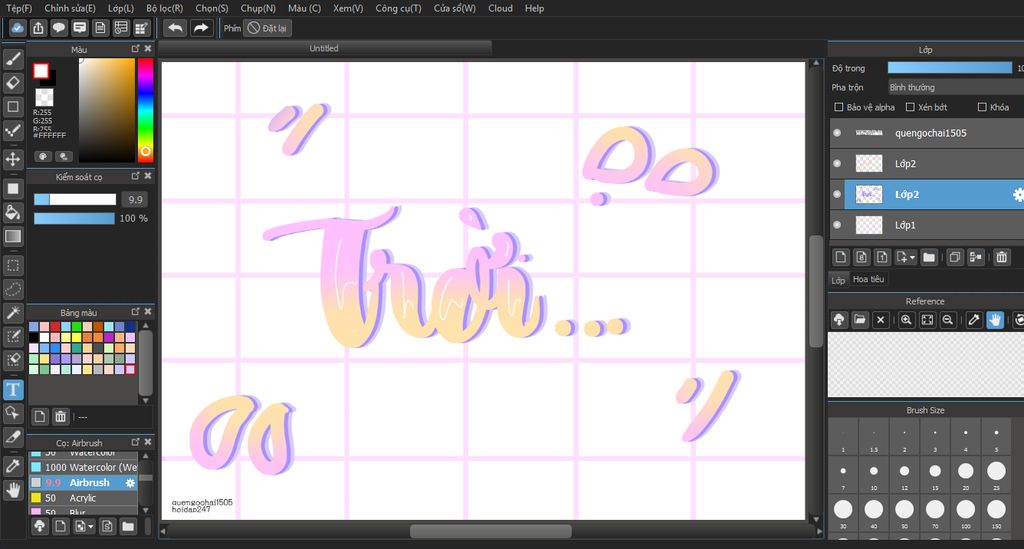Click the cloud save icon in top toolbar
Image resolution: width=1024 pixels, height=549 pixels.
pos(18,28)
